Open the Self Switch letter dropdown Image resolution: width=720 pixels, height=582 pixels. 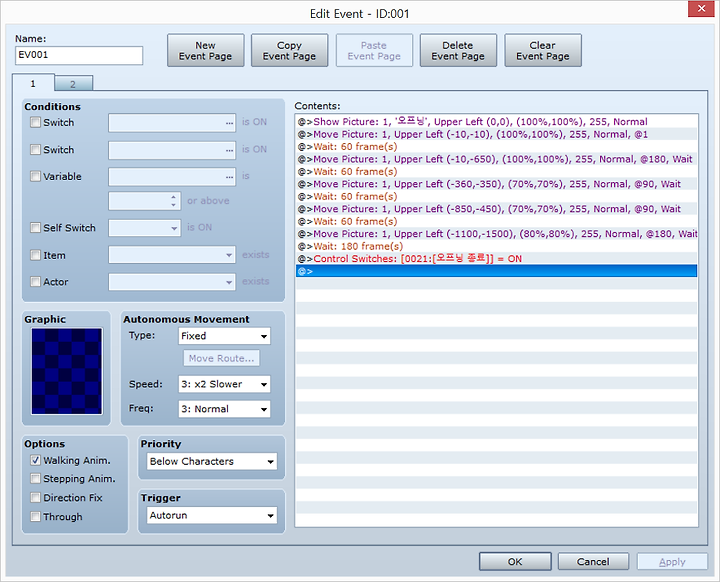(145, 228)
